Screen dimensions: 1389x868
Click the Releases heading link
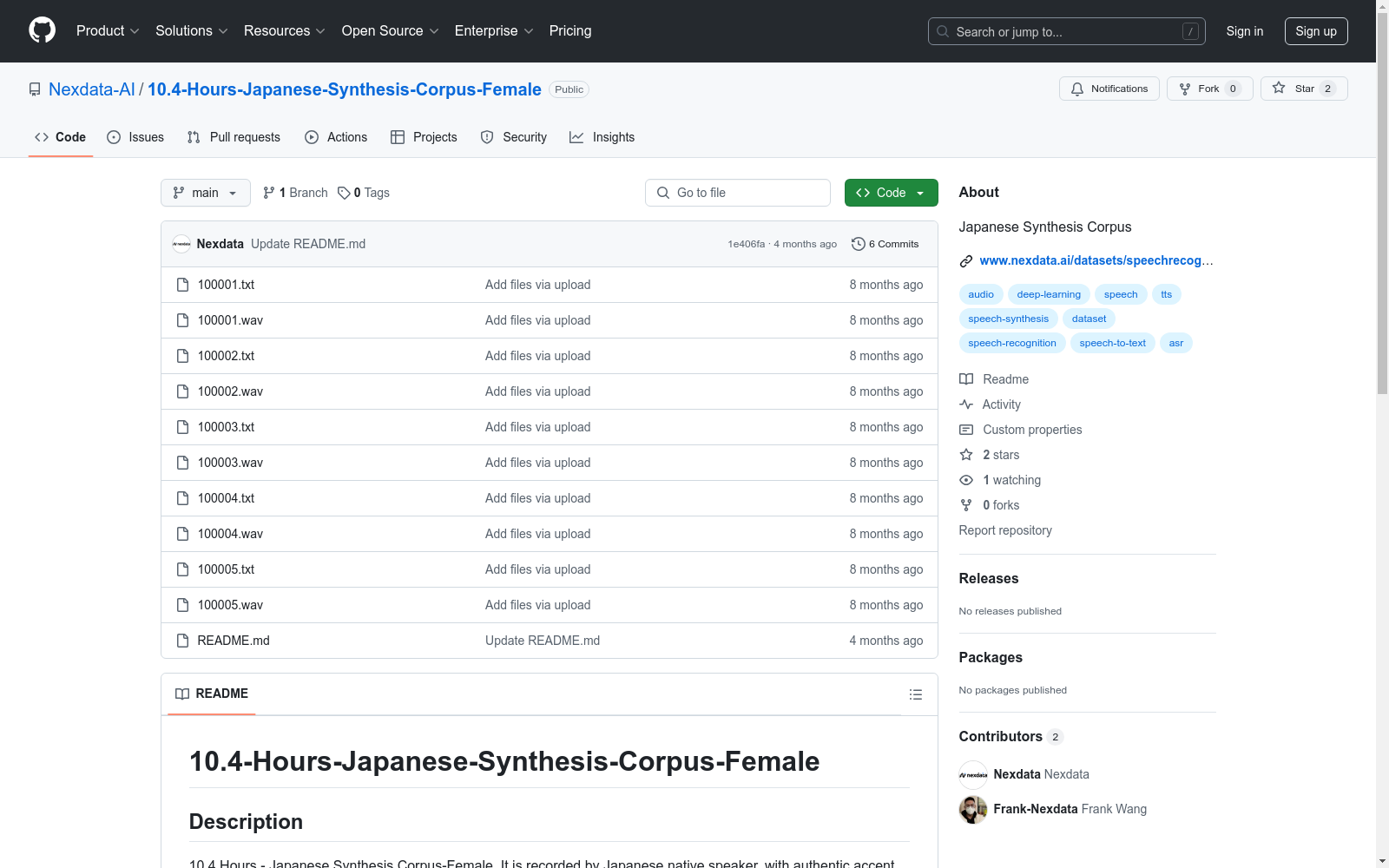(x=989, y=578)
